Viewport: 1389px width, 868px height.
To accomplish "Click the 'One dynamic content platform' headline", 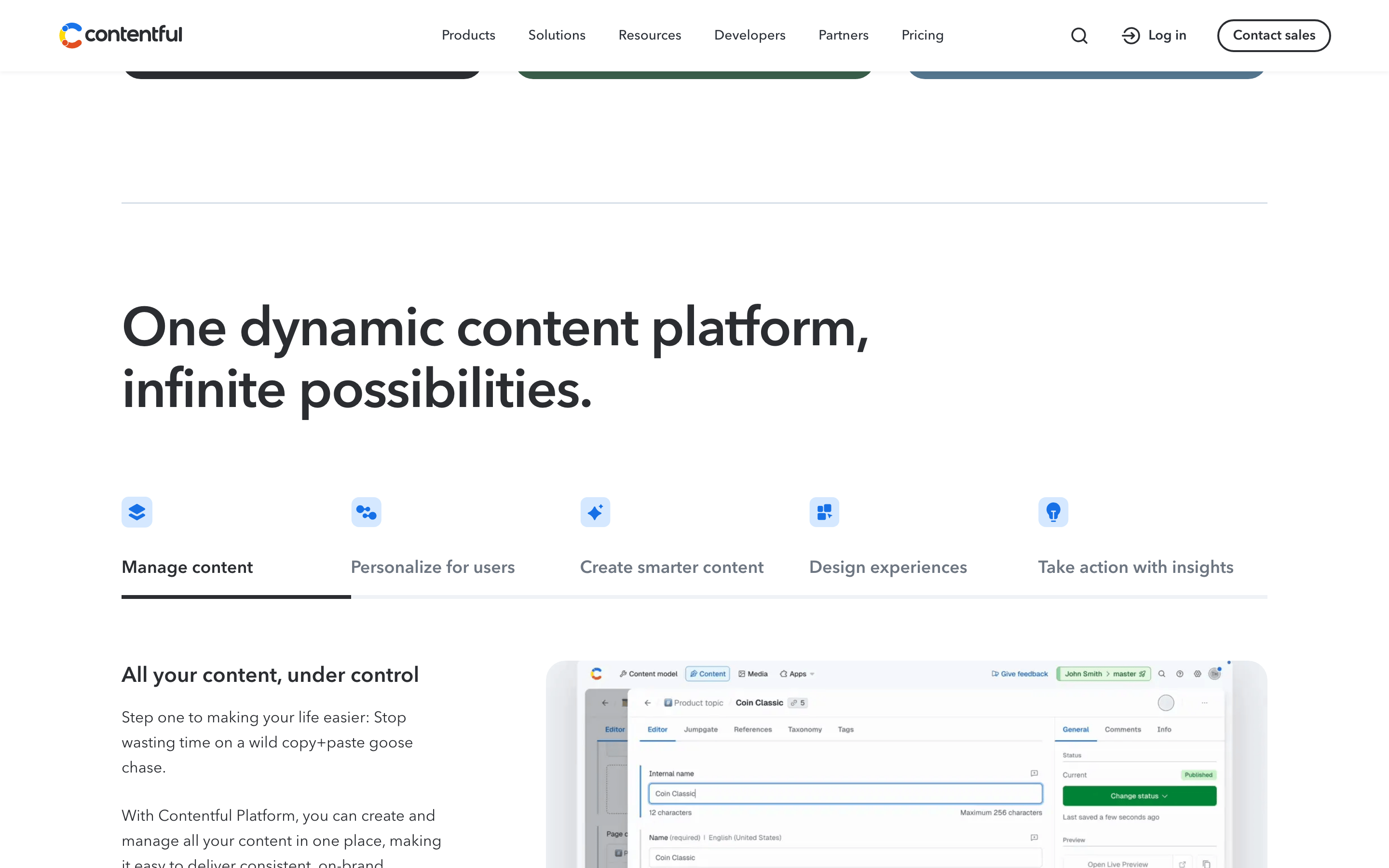I will [495, 358].
